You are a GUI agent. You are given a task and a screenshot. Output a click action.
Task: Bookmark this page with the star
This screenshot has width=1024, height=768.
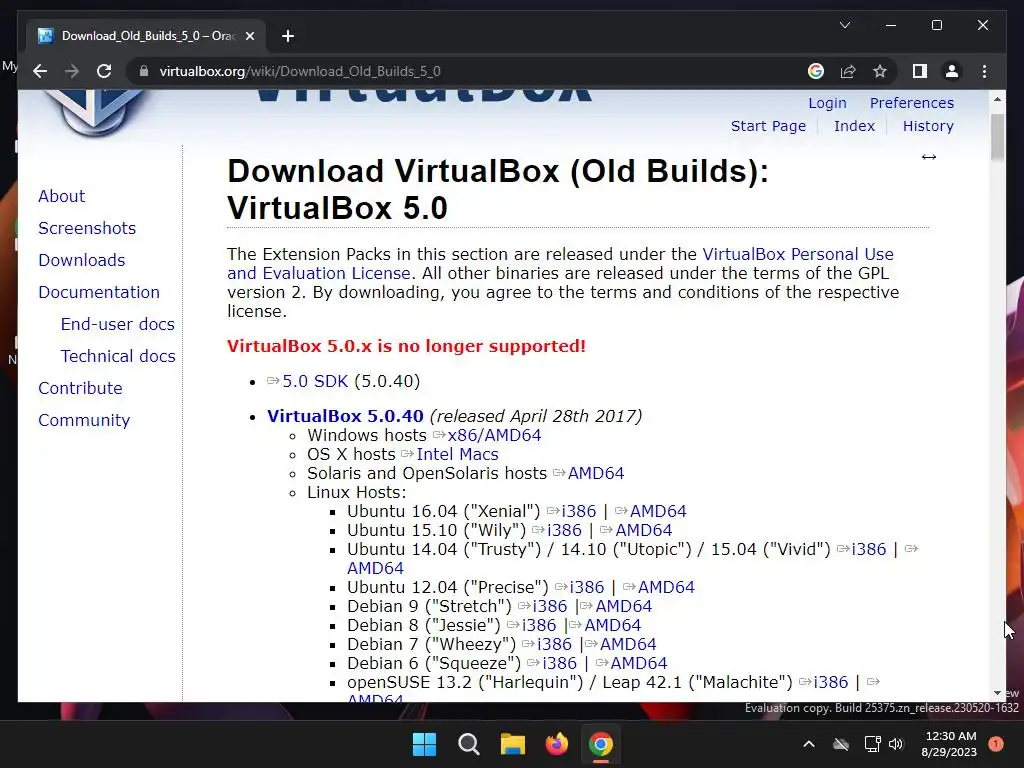[880, 71]
